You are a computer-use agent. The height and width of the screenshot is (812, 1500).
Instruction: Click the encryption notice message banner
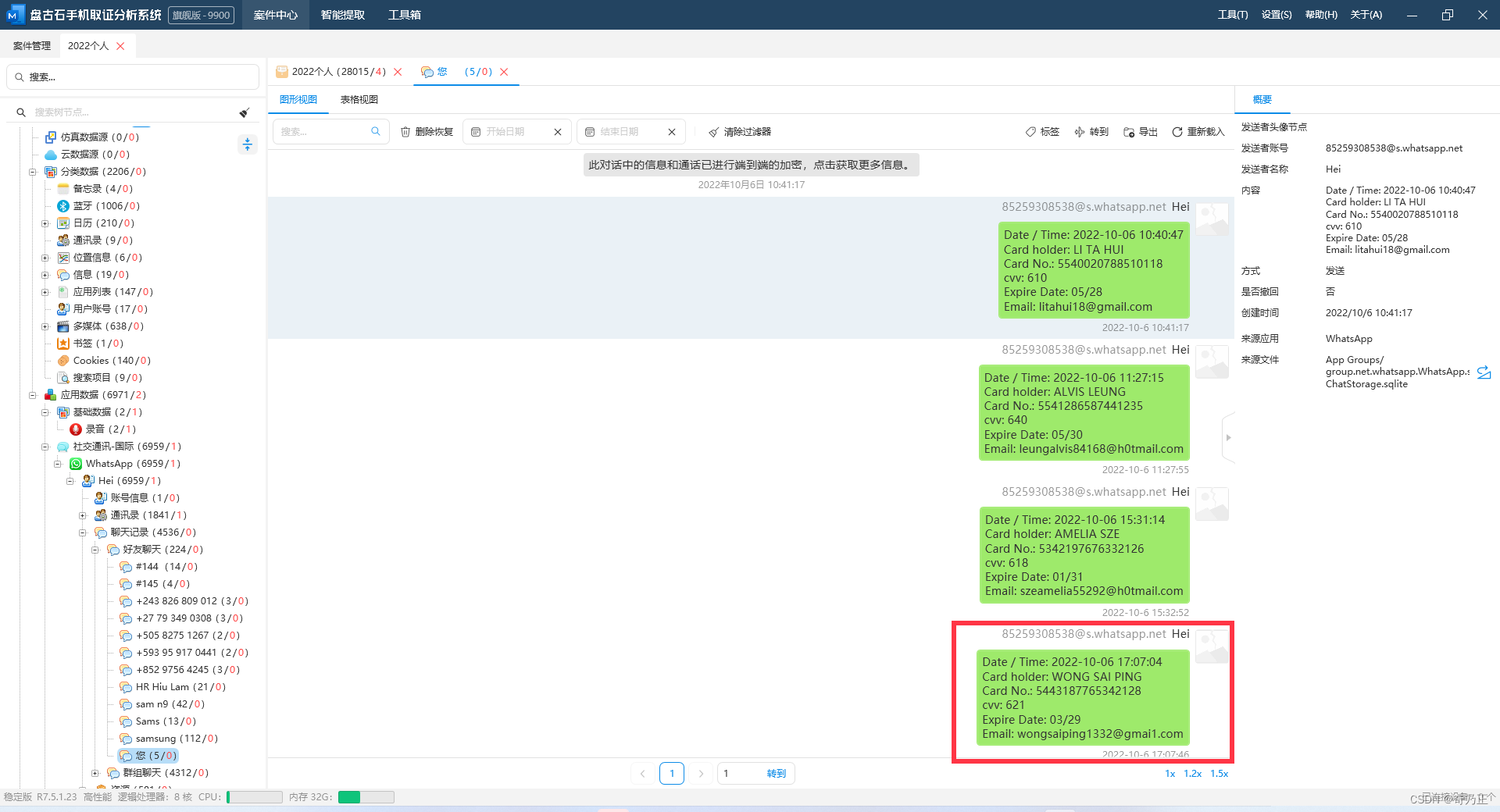(751, 165)
